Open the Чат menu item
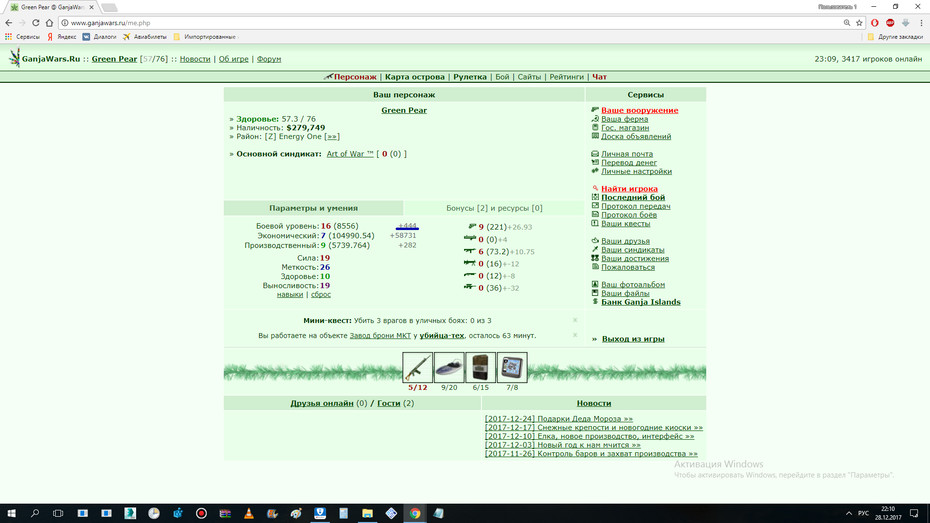Viewport: 930px width, 523px height. (x=600, y=76)
